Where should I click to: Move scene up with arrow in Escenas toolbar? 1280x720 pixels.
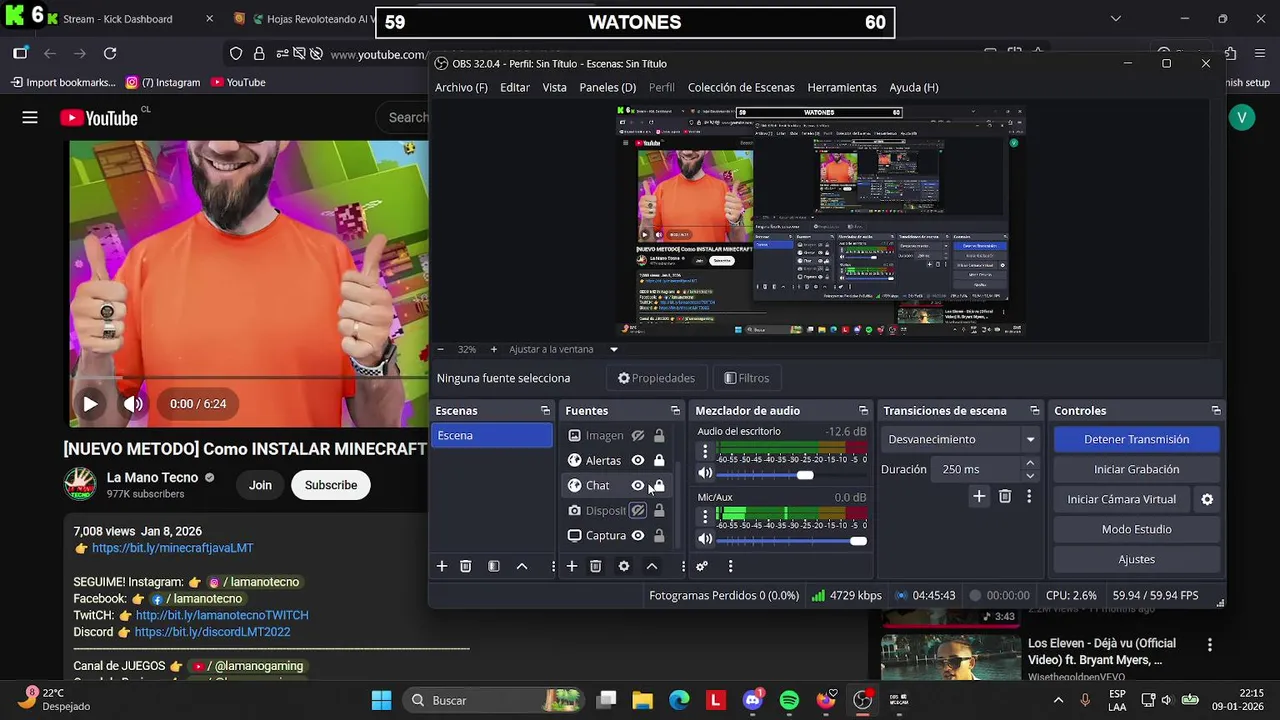click(x=522, y=566)
